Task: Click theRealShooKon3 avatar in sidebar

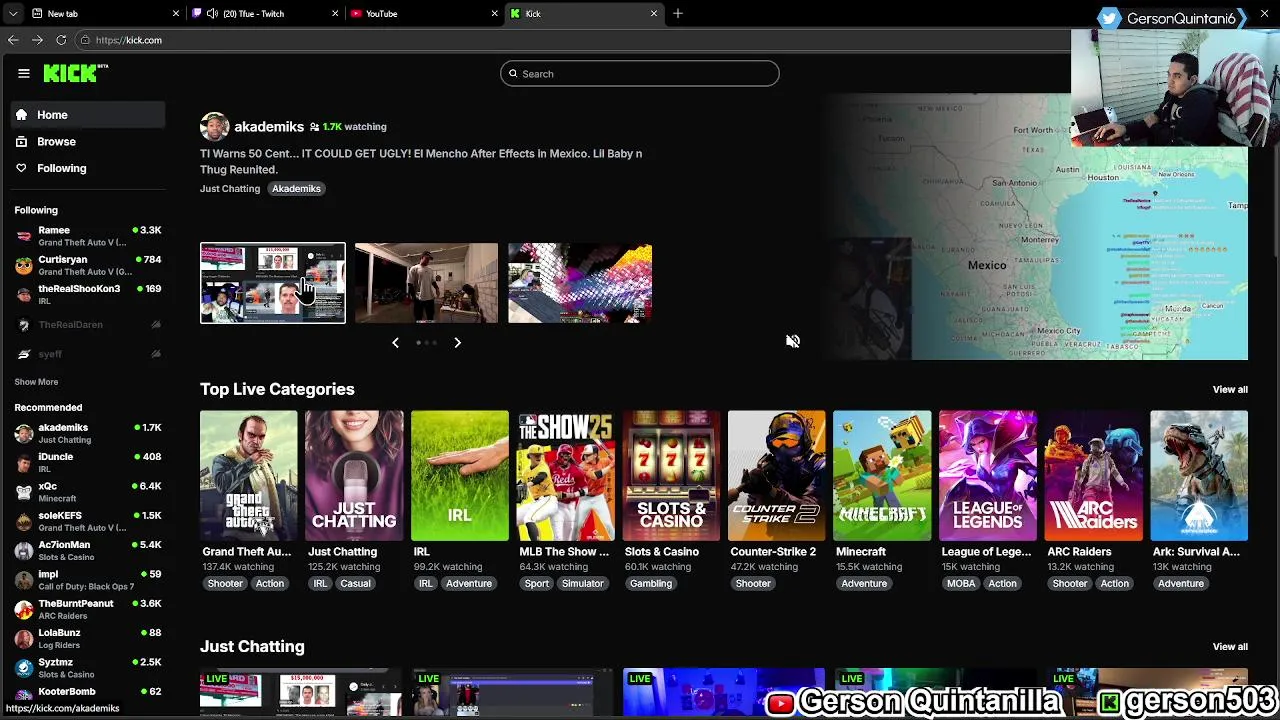Action: (x=24, y=294)
